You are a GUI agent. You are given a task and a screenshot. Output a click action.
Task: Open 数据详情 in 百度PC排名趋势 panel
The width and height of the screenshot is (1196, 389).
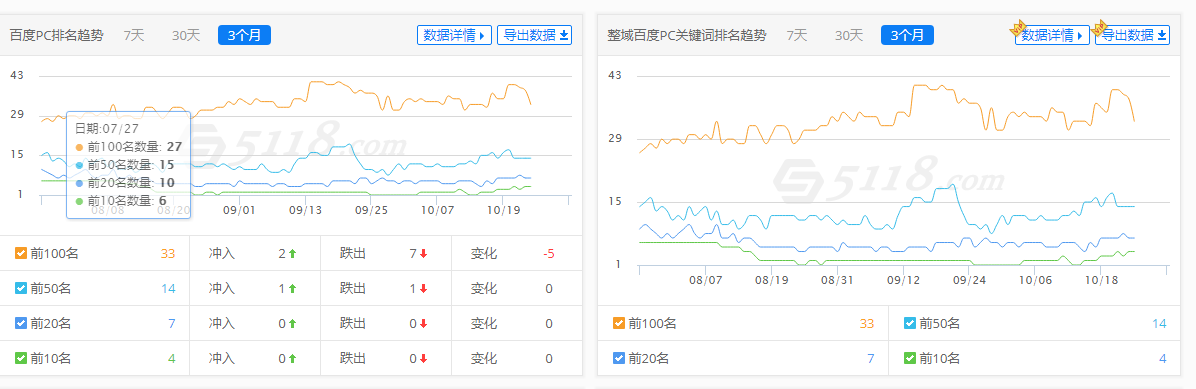(455, 35)
